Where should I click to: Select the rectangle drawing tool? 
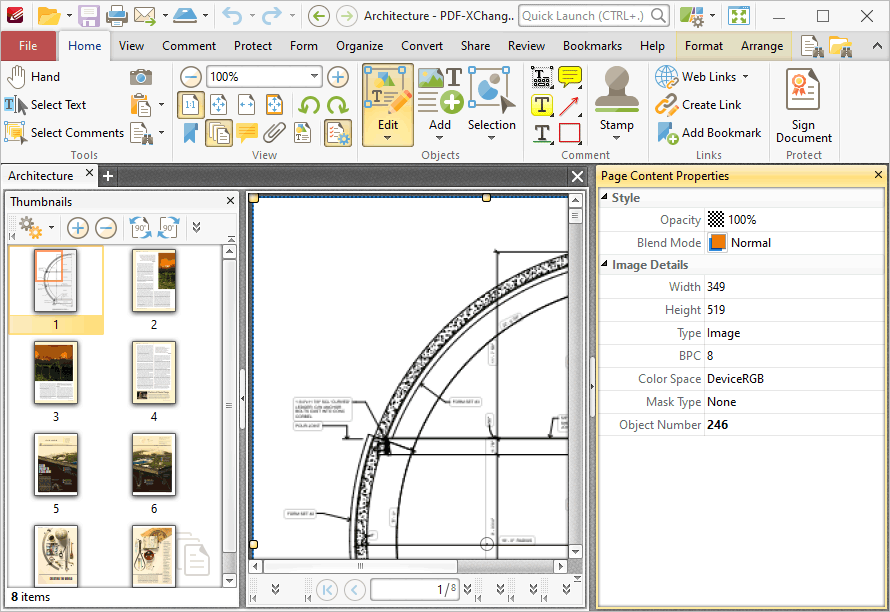pos(569,133)
